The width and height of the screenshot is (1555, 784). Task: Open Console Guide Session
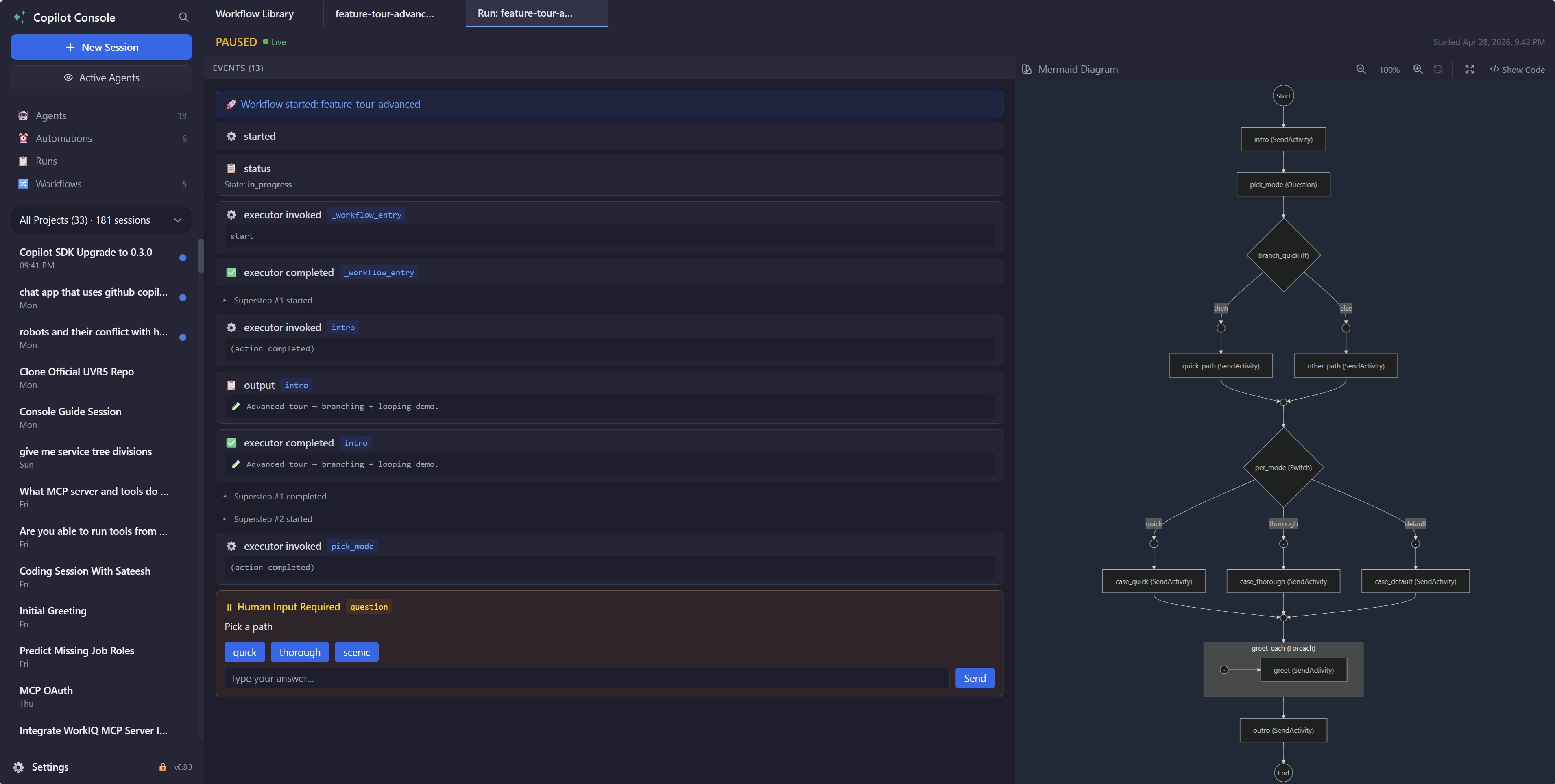(x=101, y=418)
